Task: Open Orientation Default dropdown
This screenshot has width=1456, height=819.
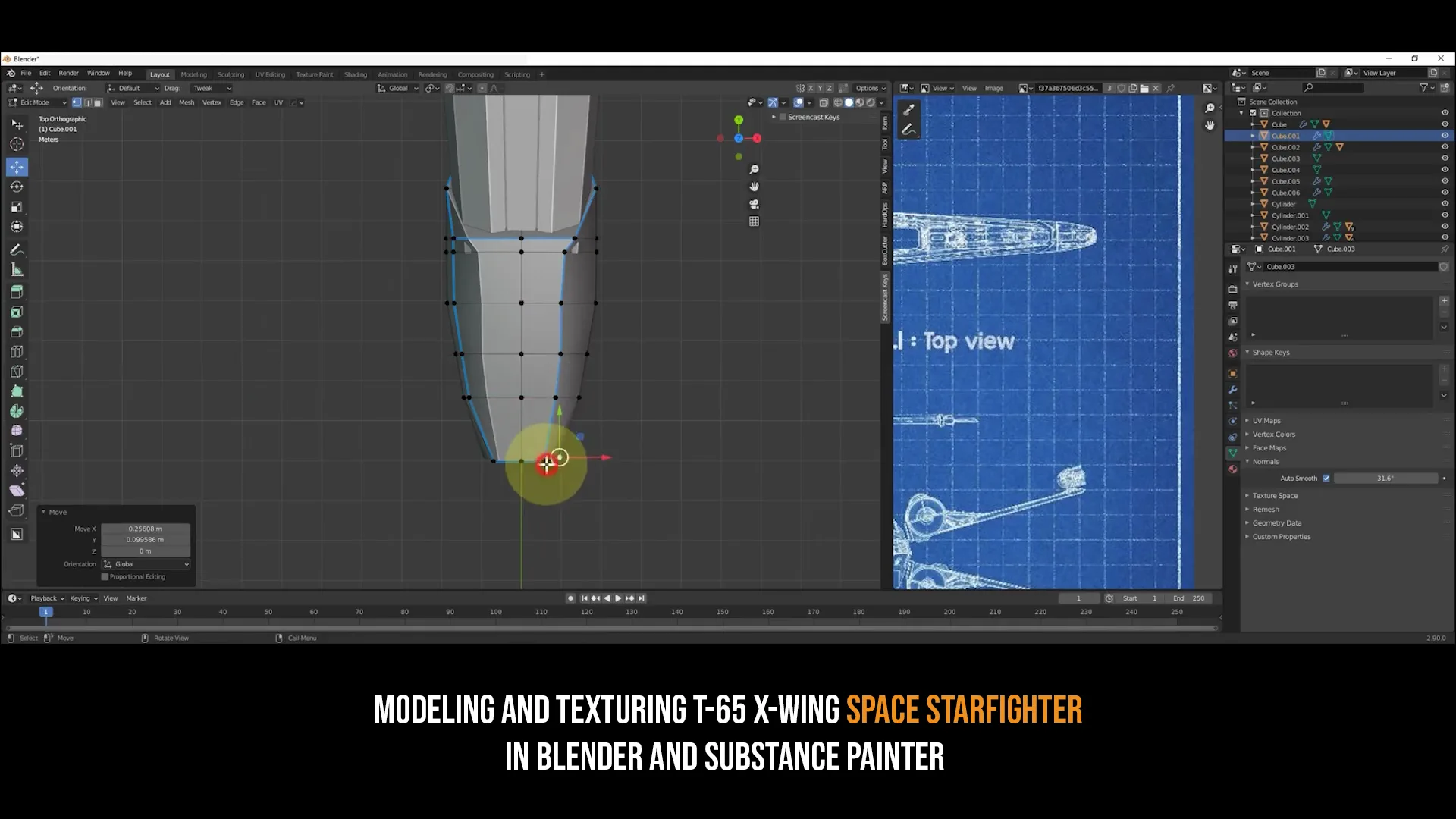Action: 133,88
